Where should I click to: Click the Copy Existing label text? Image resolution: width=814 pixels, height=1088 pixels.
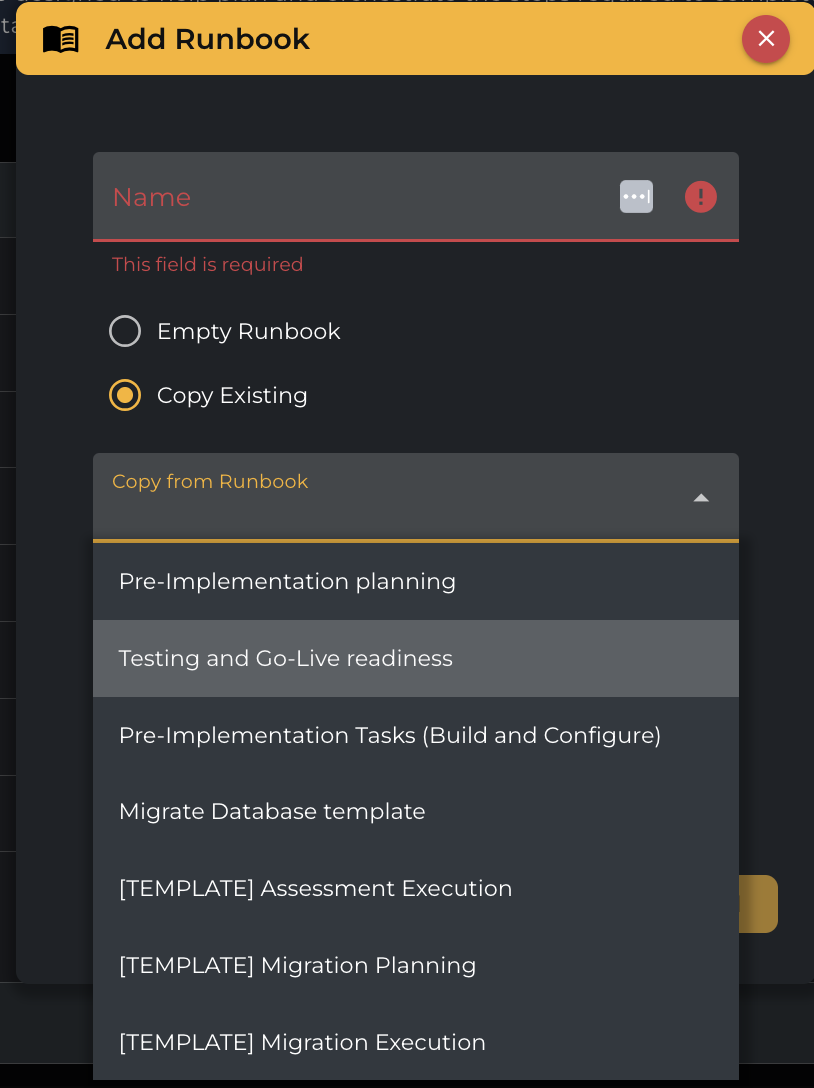(232, 395)
